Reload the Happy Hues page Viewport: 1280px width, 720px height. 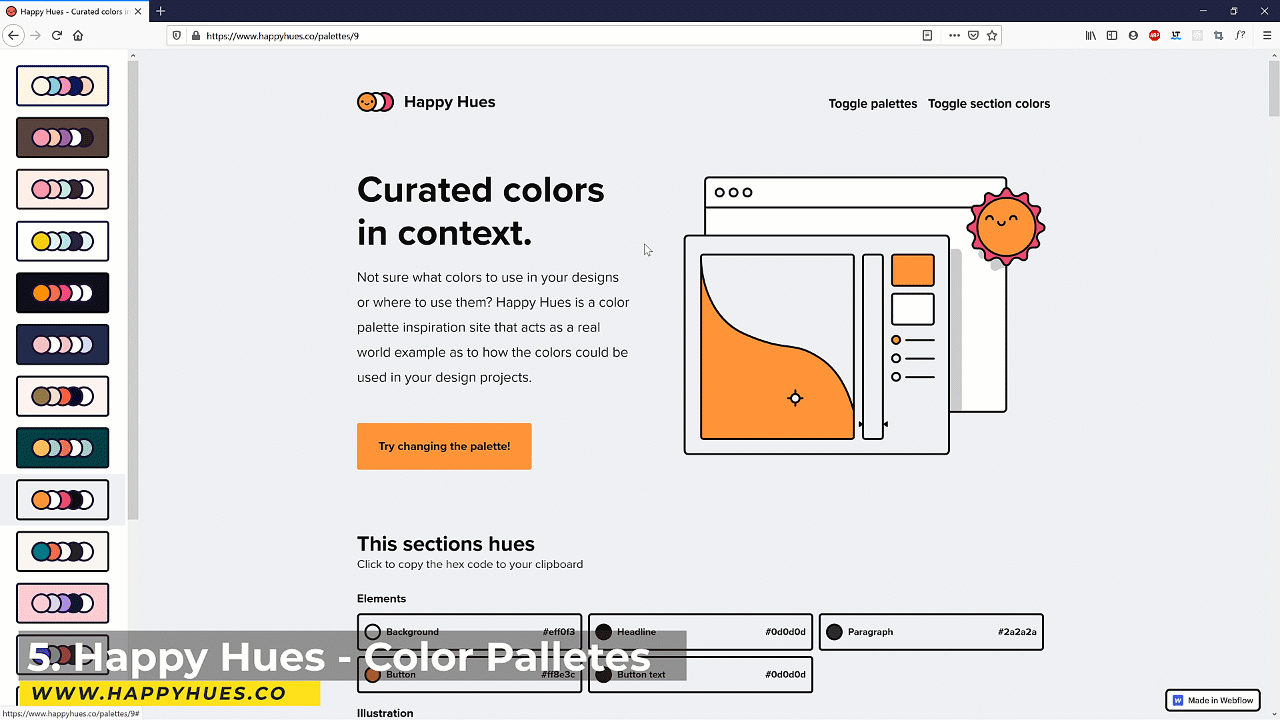[x=57, y=35]
